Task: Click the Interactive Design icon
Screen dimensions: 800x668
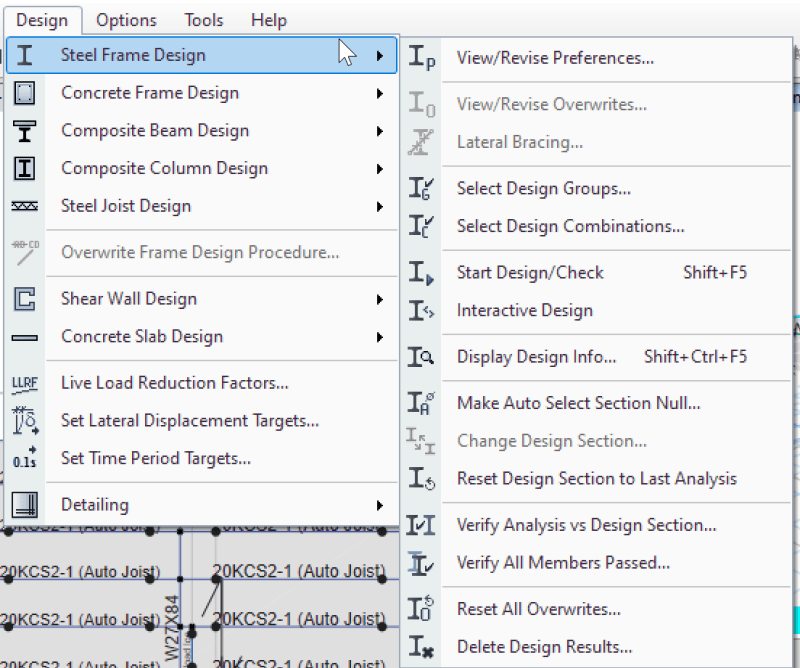Action: pyautogui.click(x=421, y=310)
